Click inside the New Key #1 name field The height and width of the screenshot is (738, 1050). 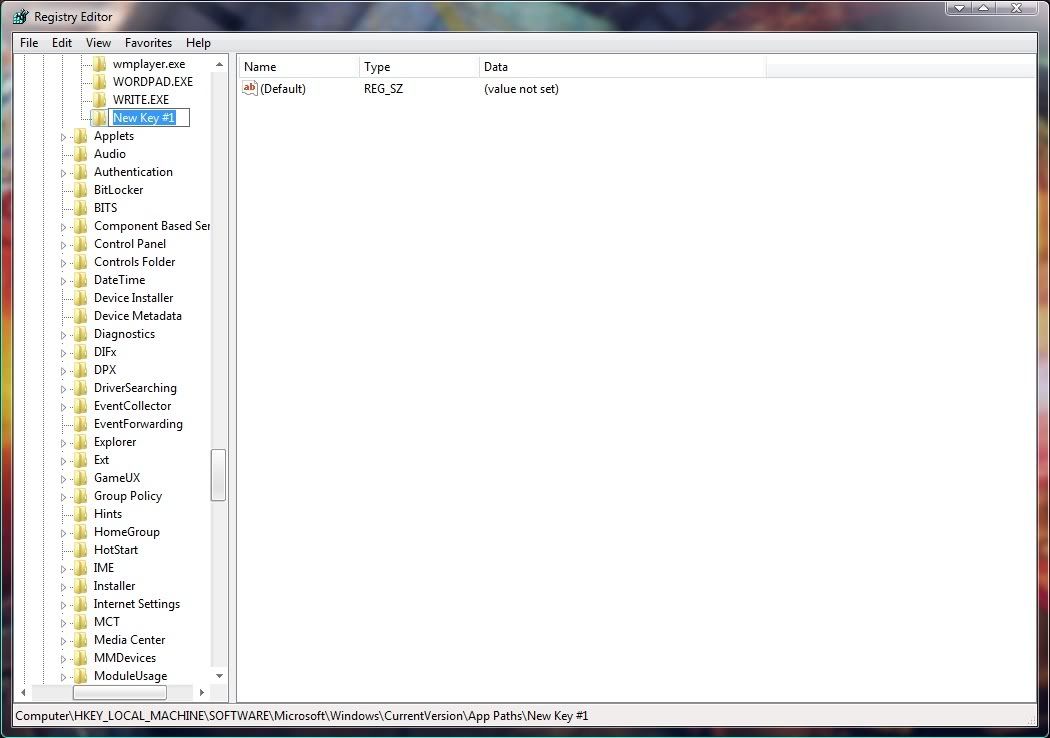tap(148, 118)
